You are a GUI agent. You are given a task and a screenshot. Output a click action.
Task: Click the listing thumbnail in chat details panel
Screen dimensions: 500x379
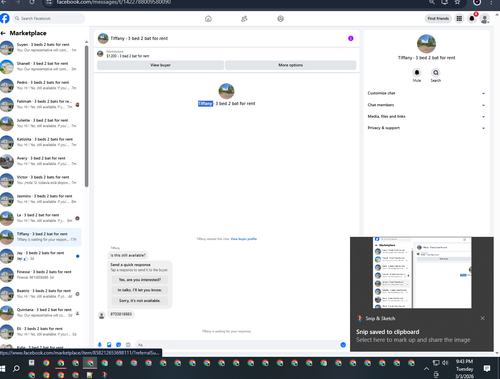[426, 44]
